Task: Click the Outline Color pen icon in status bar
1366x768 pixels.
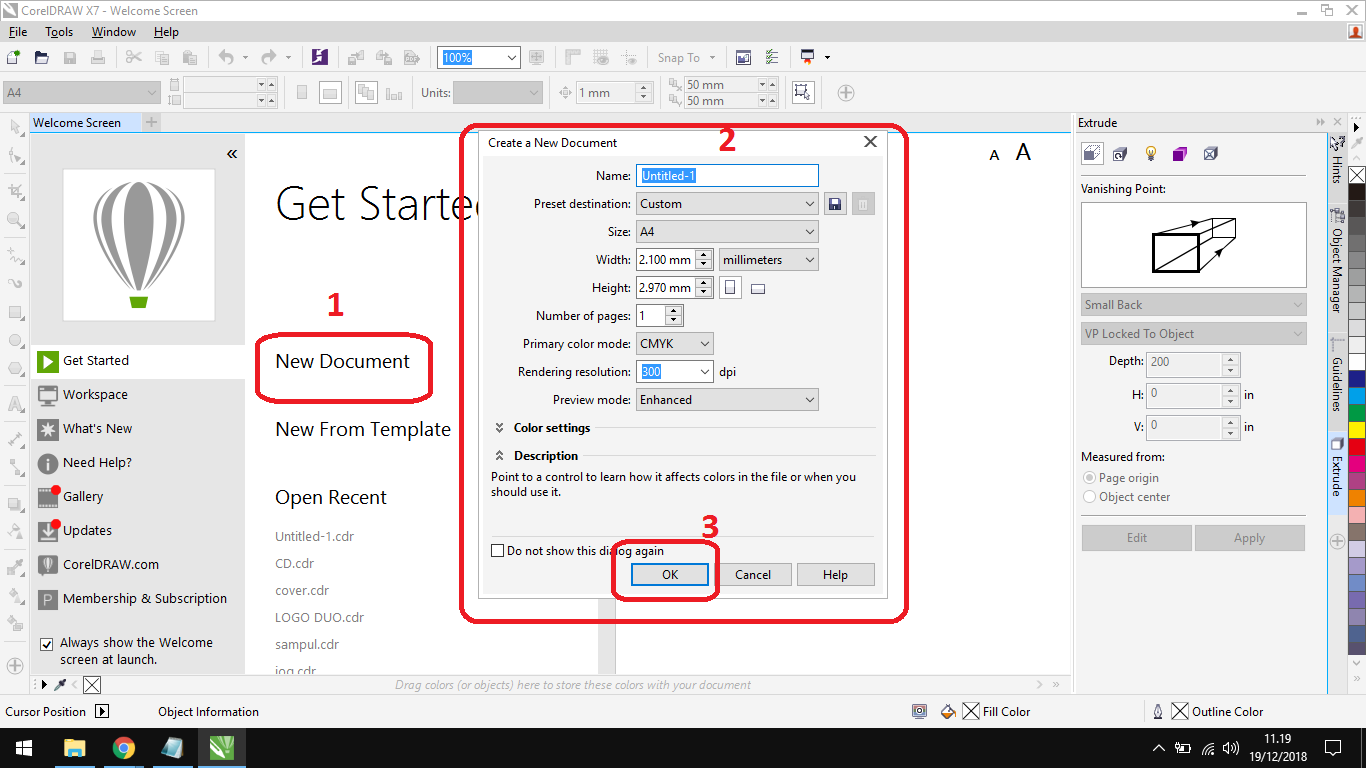Action: pos(1158,712)
